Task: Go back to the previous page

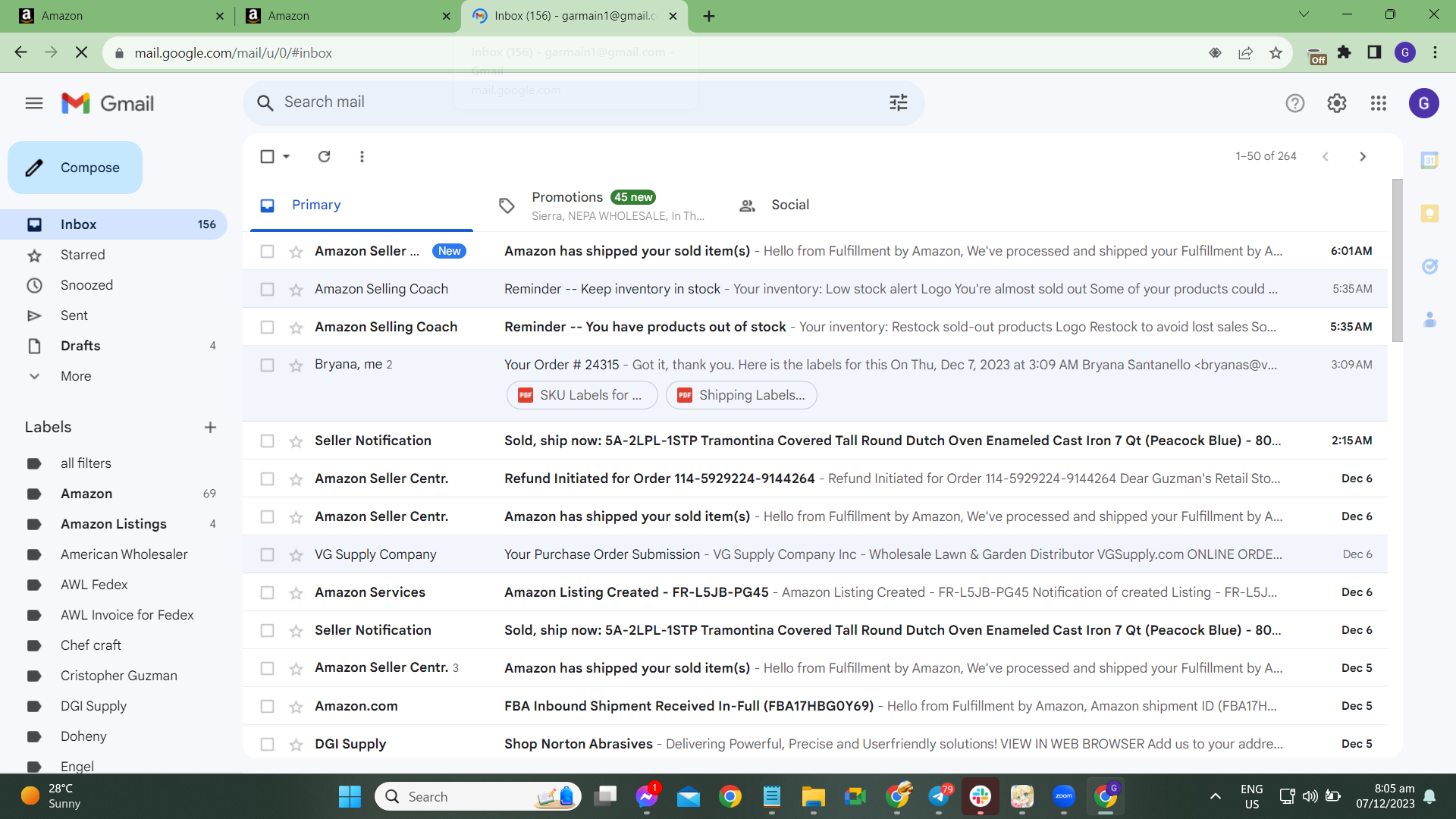Action: click(x=20, y=52)
